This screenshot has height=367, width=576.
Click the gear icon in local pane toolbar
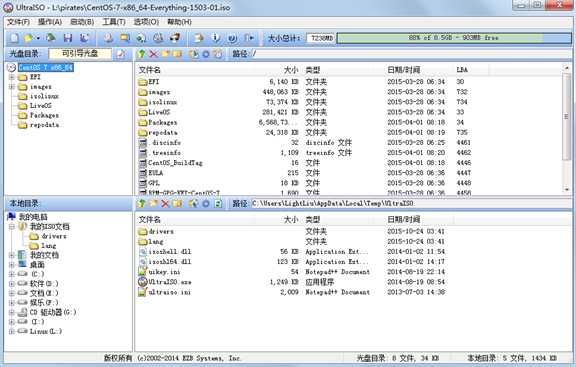pos(206,203)
